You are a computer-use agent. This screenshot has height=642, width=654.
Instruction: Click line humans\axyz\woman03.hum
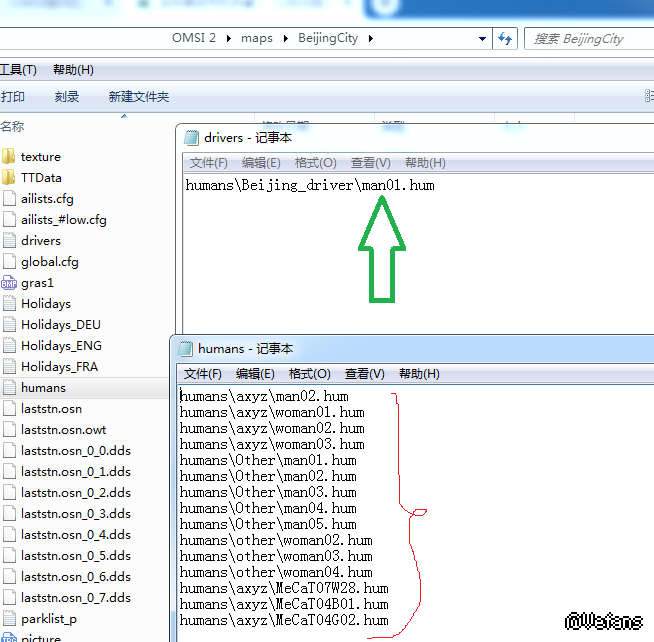[x=272, y=444]
